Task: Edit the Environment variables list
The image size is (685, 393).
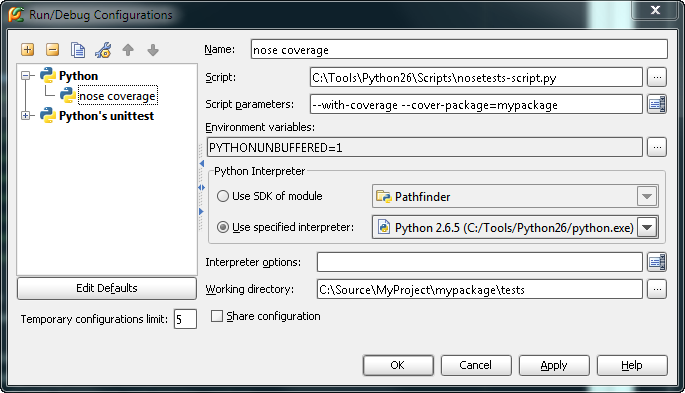Action: [x=657, y=147]
